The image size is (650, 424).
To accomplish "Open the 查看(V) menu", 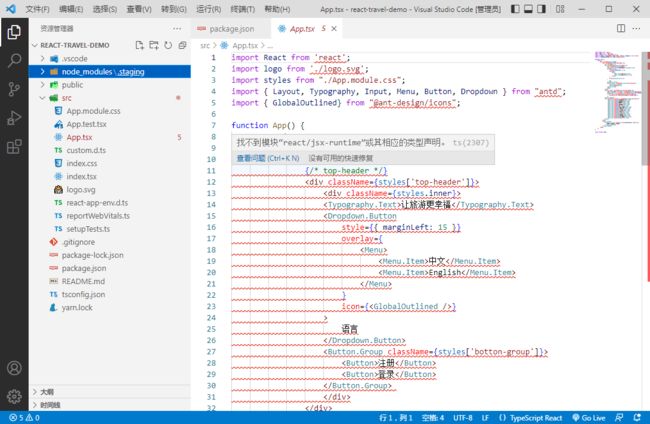I will click(139, 9).
